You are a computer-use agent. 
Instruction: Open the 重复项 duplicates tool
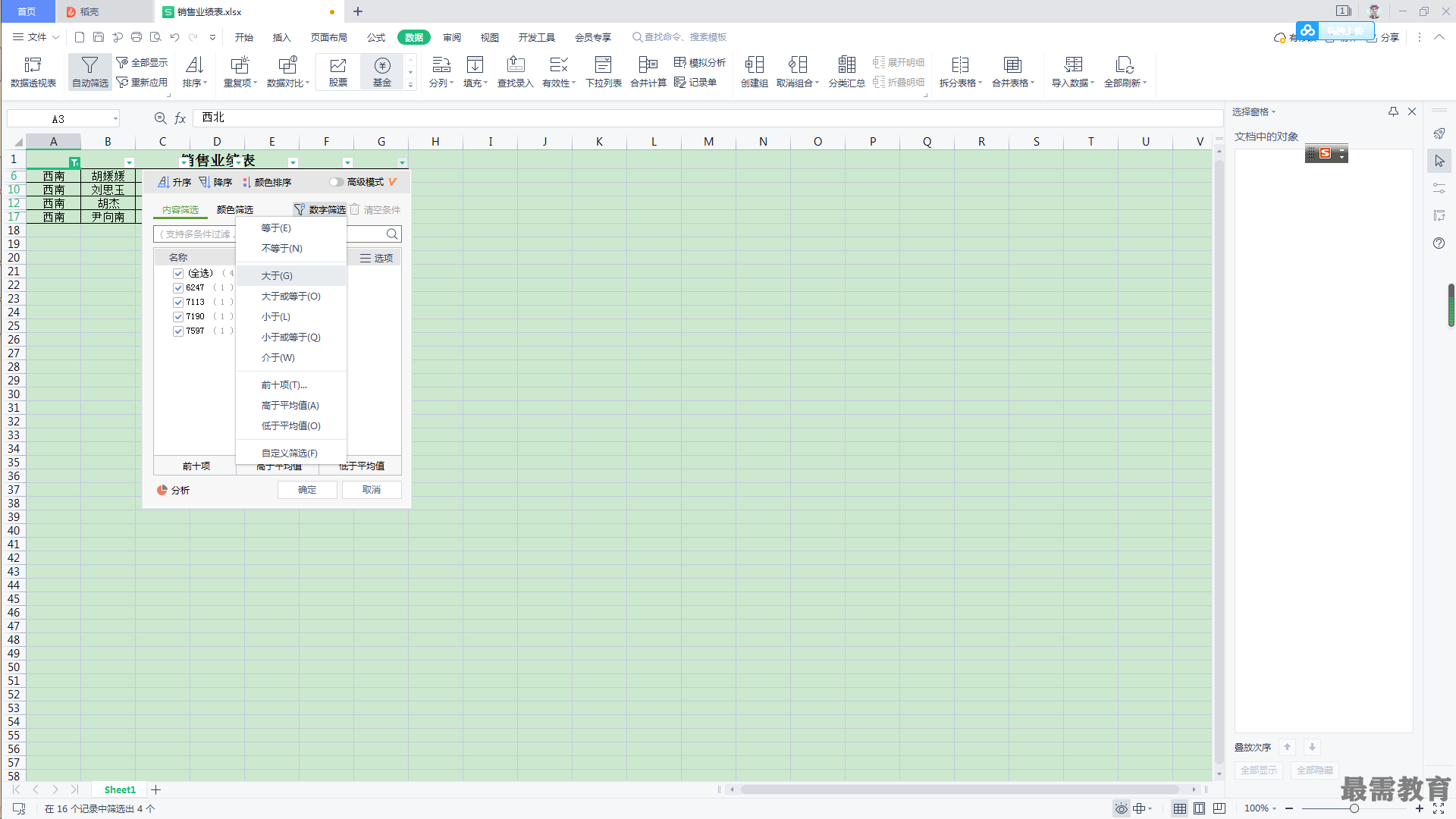(240, 72)
